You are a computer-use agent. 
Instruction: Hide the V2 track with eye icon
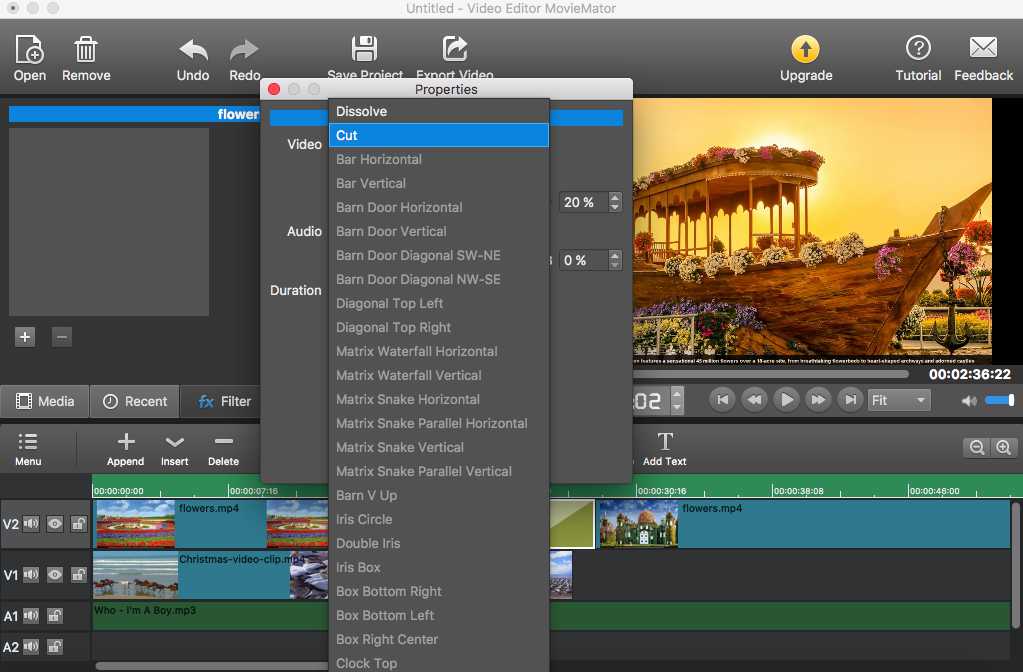55,523
